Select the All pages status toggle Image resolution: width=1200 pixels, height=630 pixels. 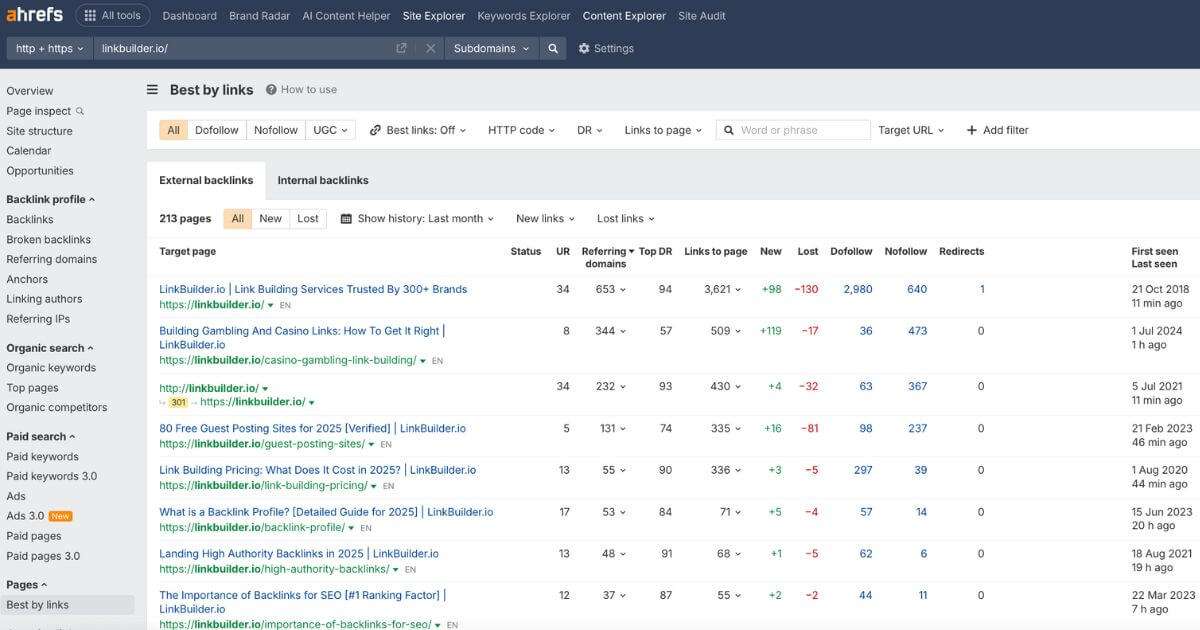click(x=237, y=218)
